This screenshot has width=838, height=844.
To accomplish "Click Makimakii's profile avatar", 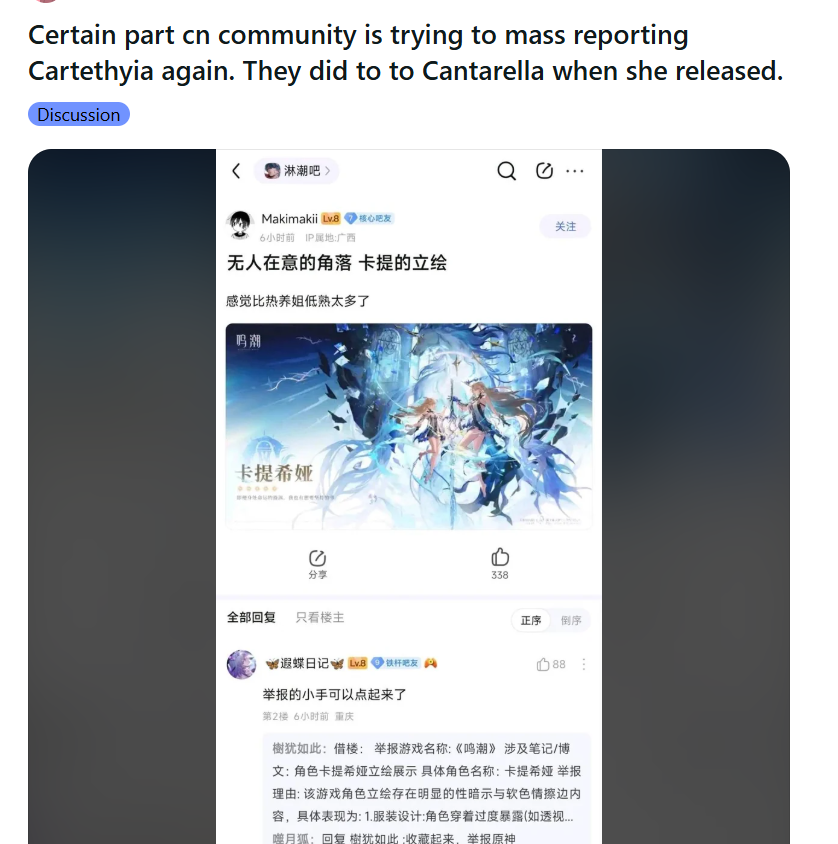I will tap(240, 225).
